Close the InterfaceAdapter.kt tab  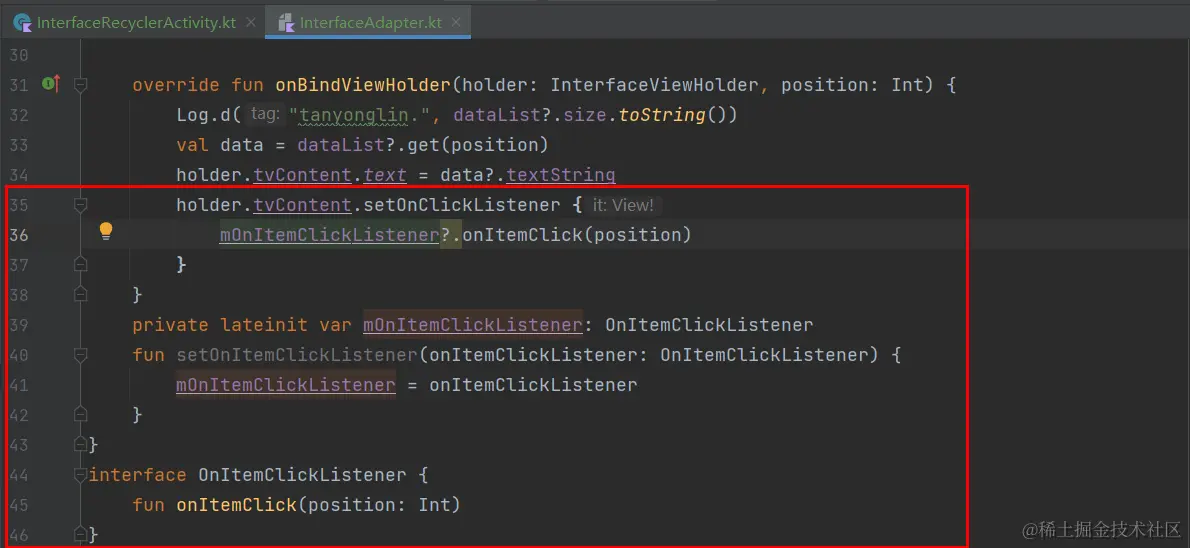point(456,23)
